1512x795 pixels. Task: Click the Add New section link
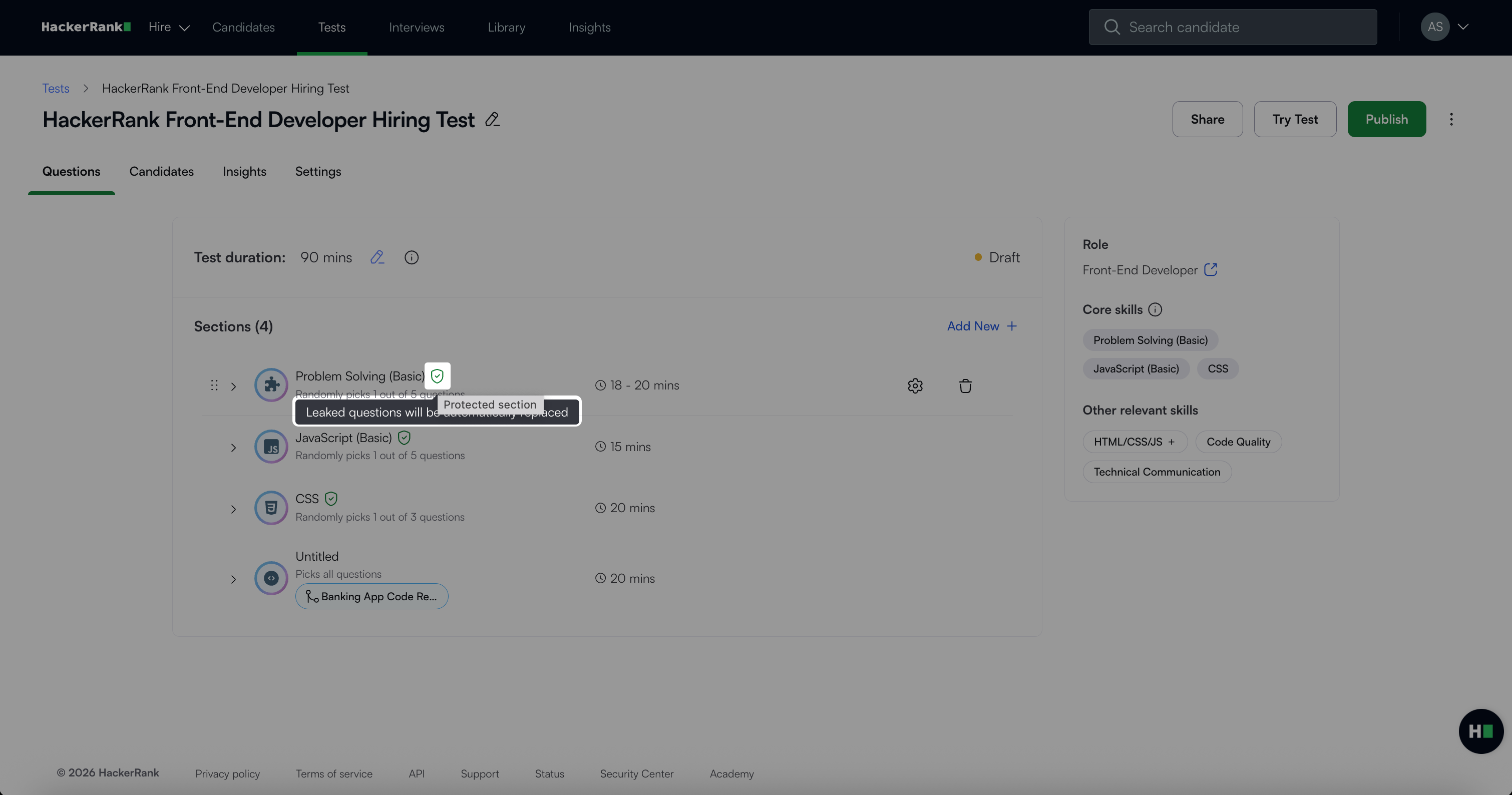(981, 326)
